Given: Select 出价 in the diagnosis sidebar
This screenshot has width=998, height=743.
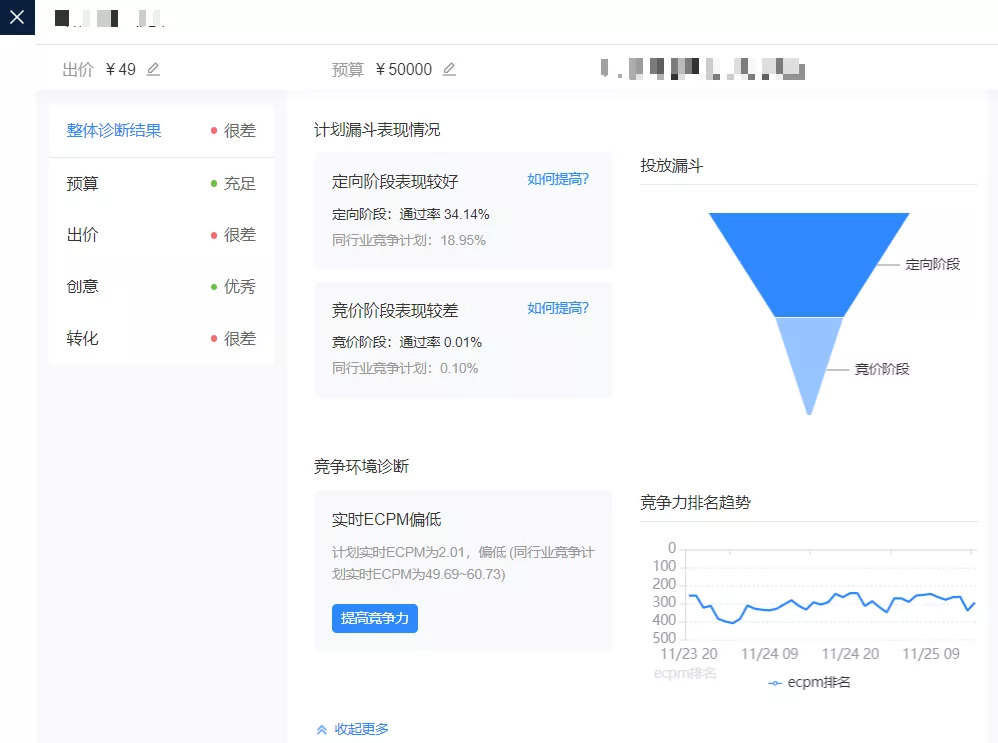Looking at the screenshot, I should pyautogui.click(x=81, y=235).
